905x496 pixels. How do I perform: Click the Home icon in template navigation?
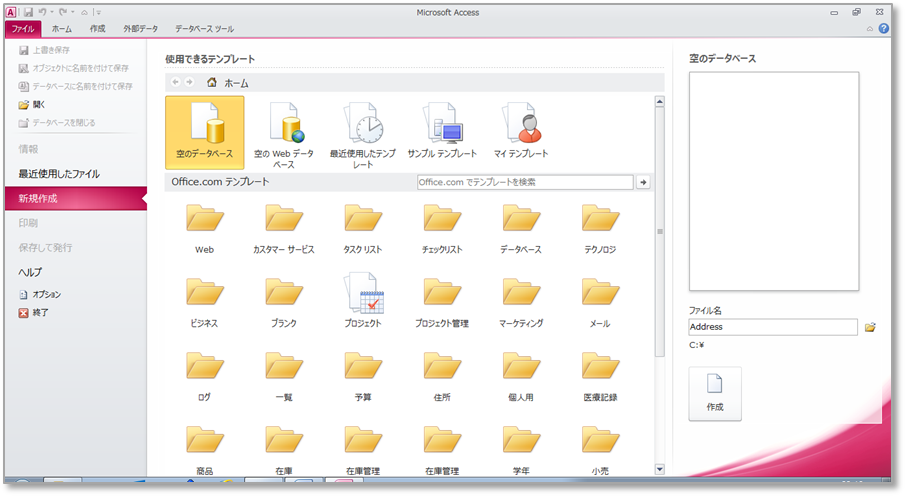pos(212,83)
